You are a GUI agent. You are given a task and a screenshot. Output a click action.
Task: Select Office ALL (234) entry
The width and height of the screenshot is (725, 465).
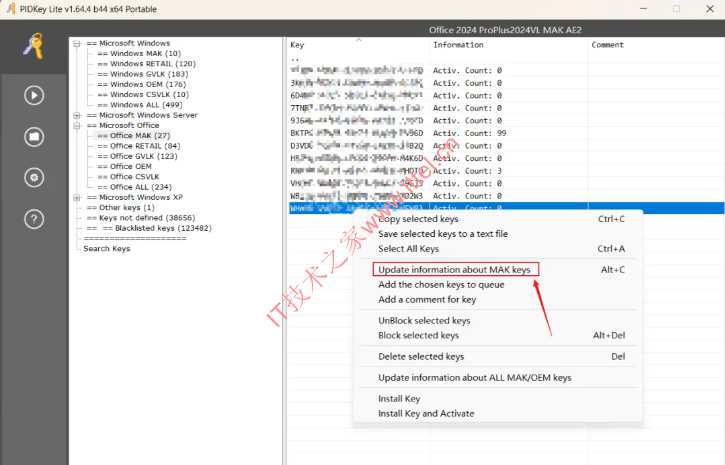[135, 187]
